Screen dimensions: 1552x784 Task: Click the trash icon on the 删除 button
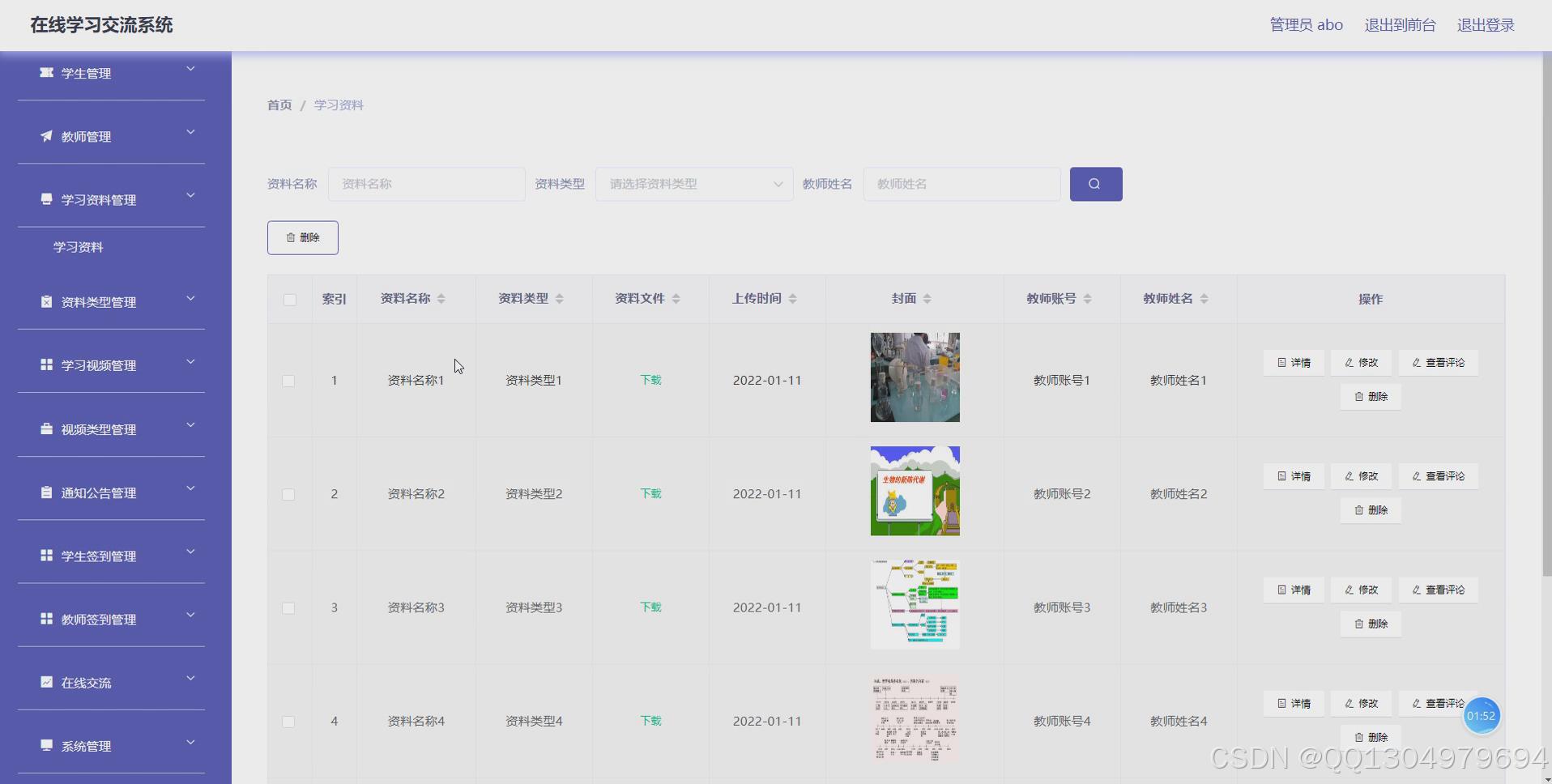pyautogui.click(x=292, y=237)
